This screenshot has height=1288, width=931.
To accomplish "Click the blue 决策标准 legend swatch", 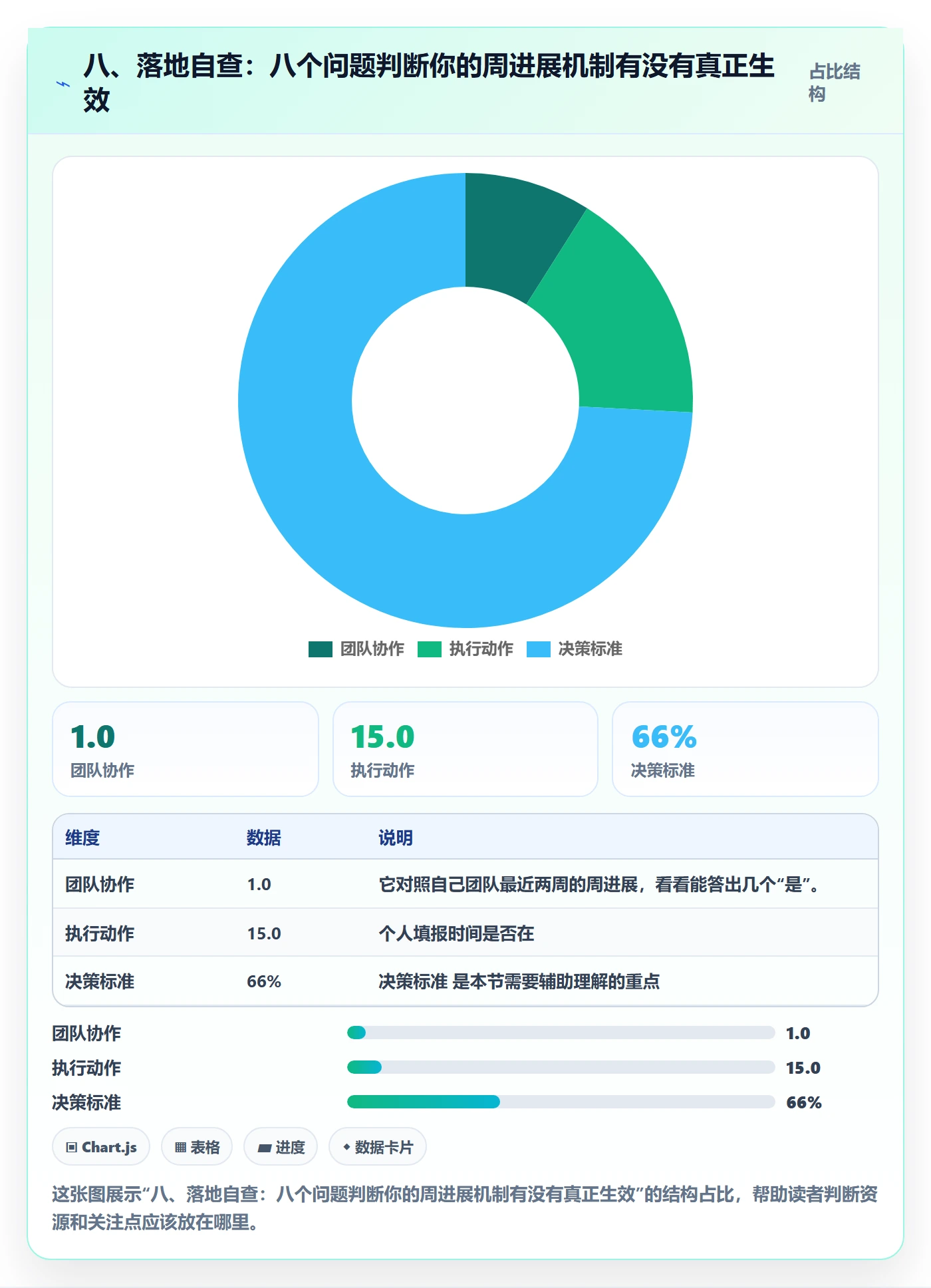I will tap(539, 649).
